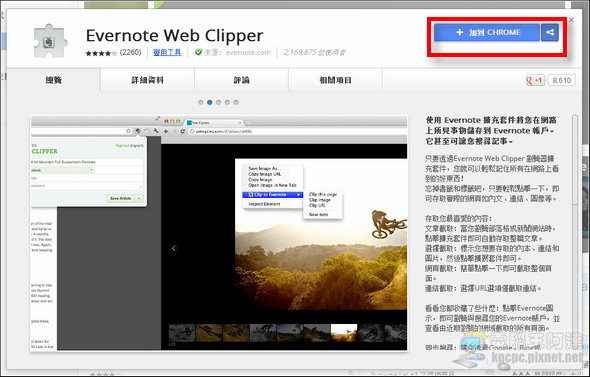Click the bold Evernote description heading
The width and height of the screenshot is (590, 377).
point(491,131)
